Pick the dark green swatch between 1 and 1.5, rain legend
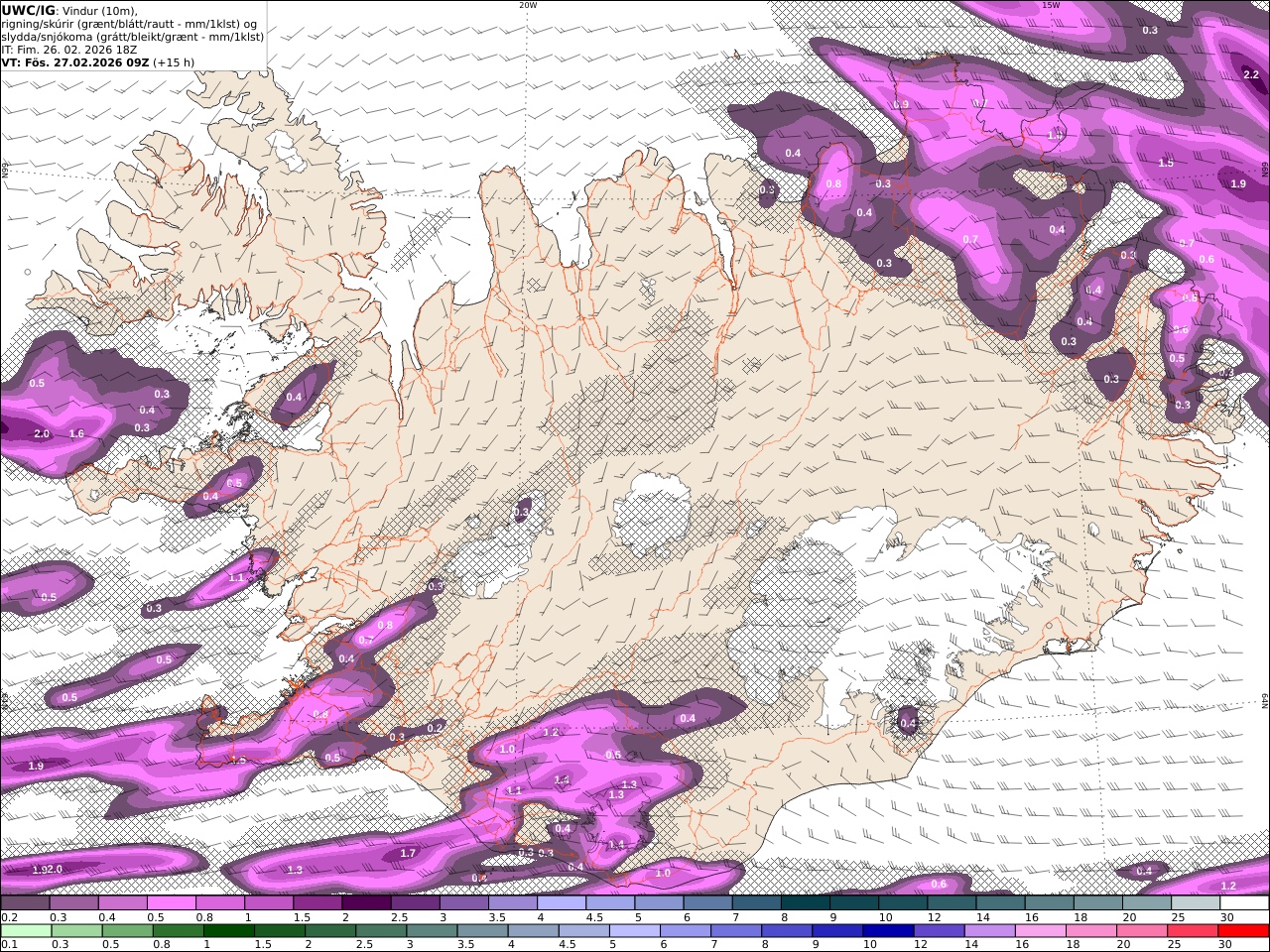 point(228,931)
